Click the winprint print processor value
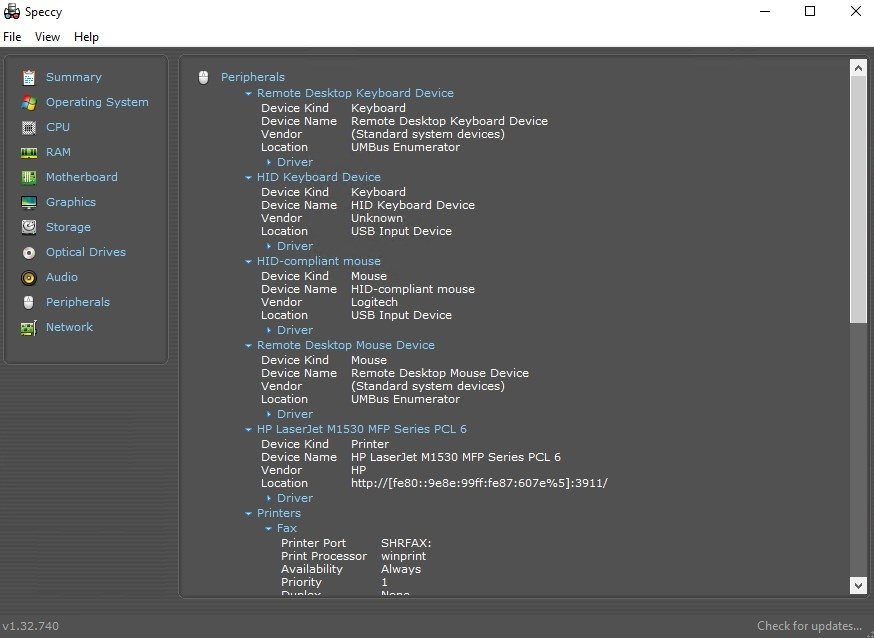The image size is (874, 638). point(404,556)
